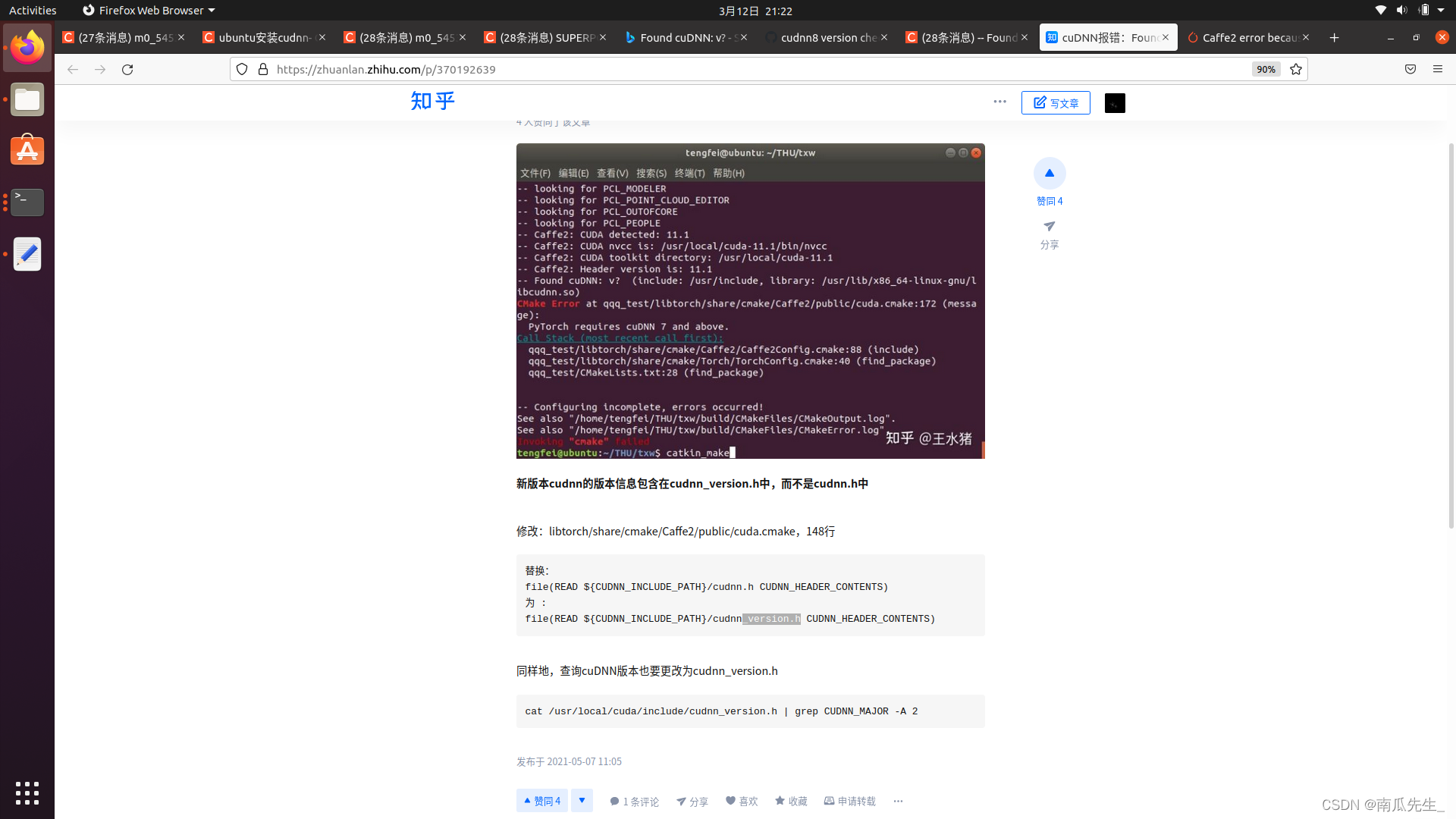The image size is (1456, 819).
Task: Switch to the ubuntu安装cudnn tab
Action: coord(262,37)
